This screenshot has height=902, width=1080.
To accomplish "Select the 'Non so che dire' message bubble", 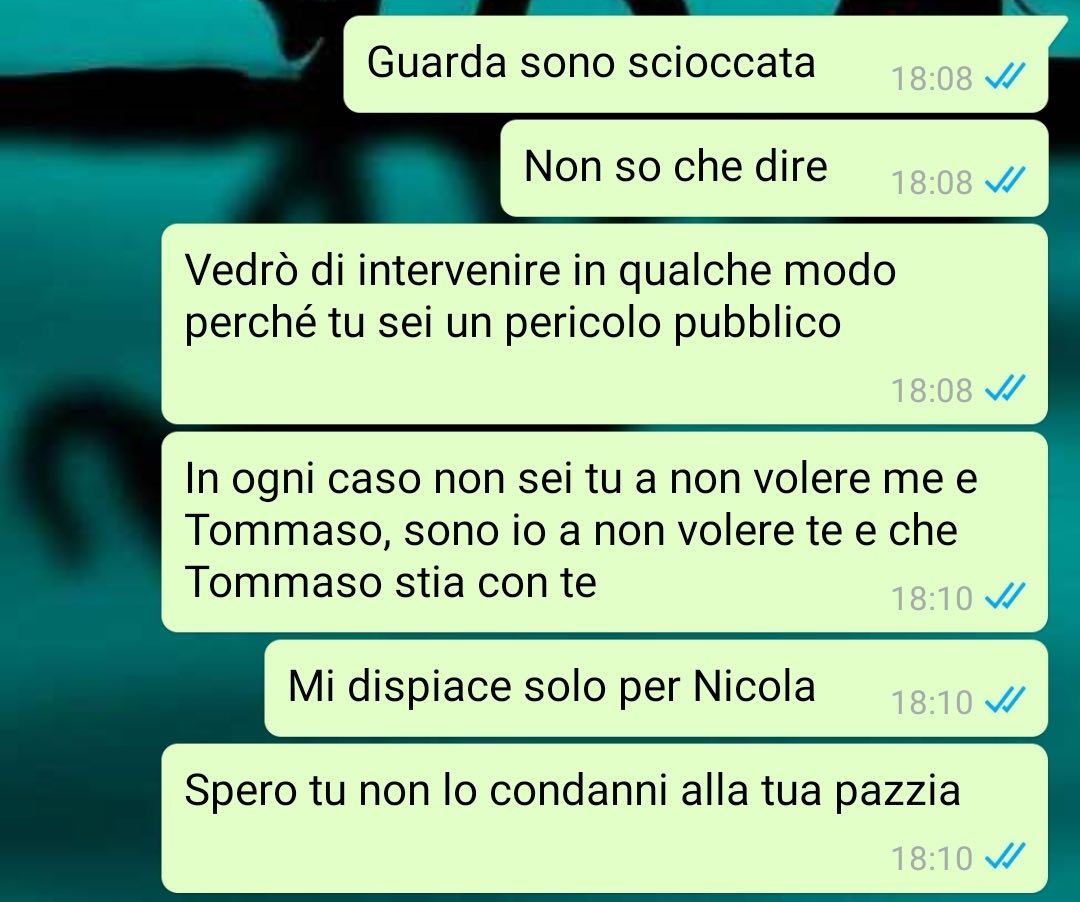I will (774, 168).
